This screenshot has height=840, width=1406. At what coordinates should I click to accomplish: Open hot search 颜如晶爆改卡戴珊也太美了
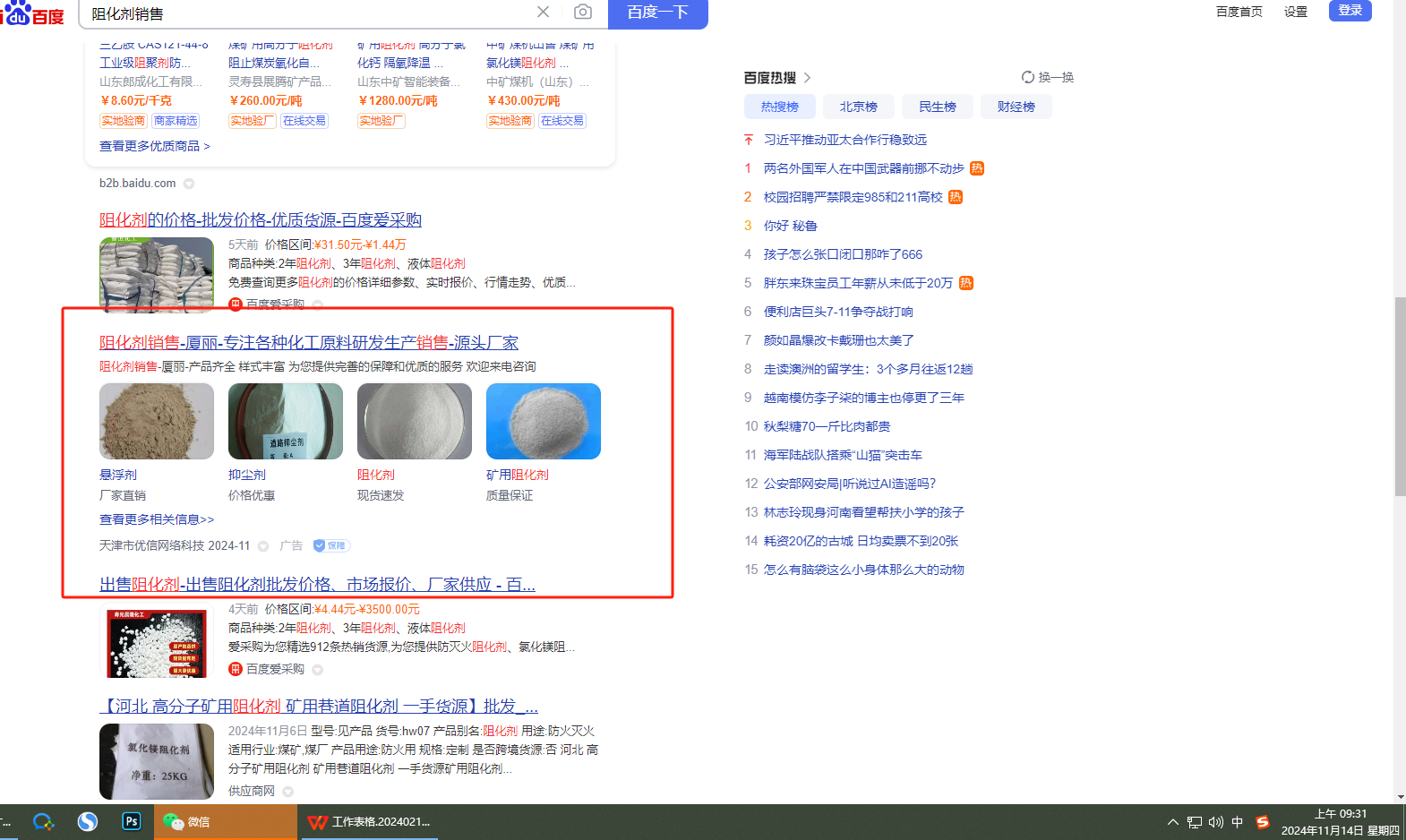[x=839, y=340]
